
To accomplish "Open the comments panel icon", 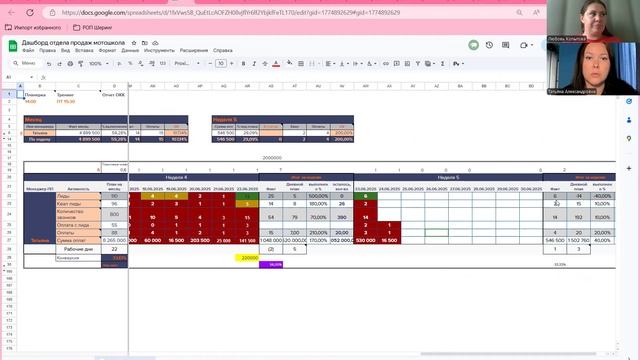I will [x=506, y=45].
